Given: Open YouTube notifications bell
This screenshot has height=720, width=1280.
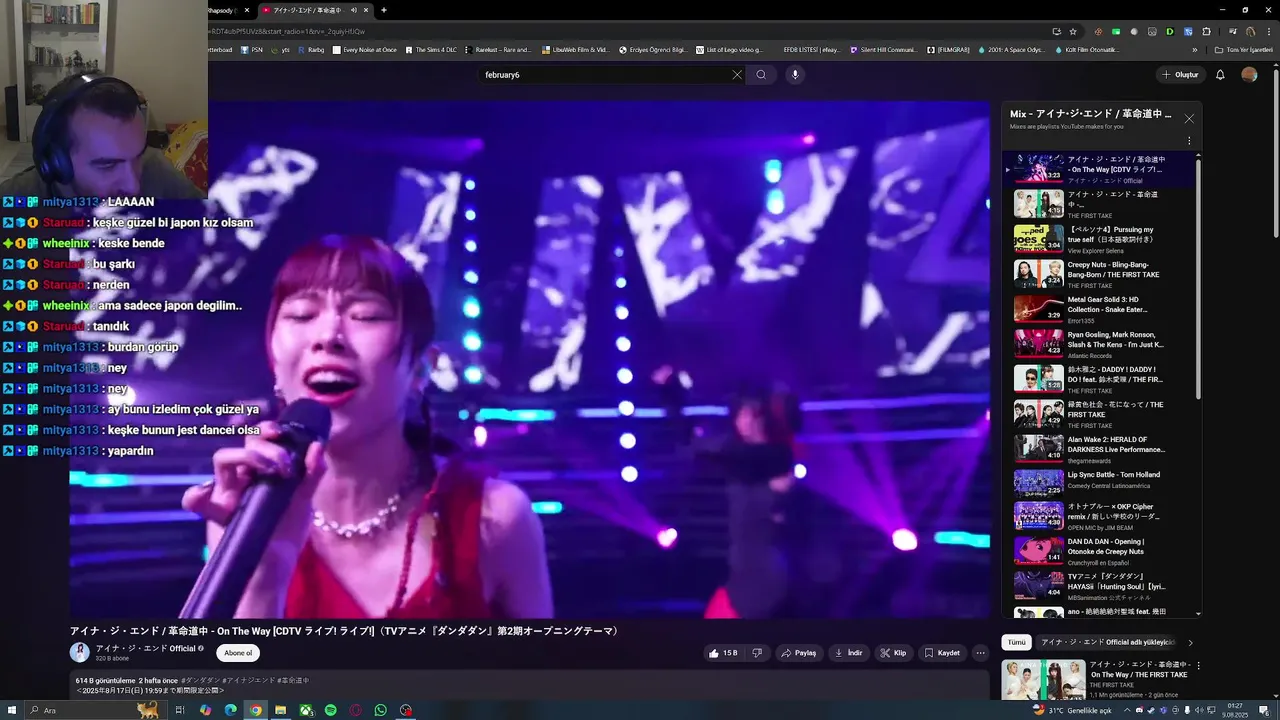Looking at the screenshot, I should (x=1220, y=75).
